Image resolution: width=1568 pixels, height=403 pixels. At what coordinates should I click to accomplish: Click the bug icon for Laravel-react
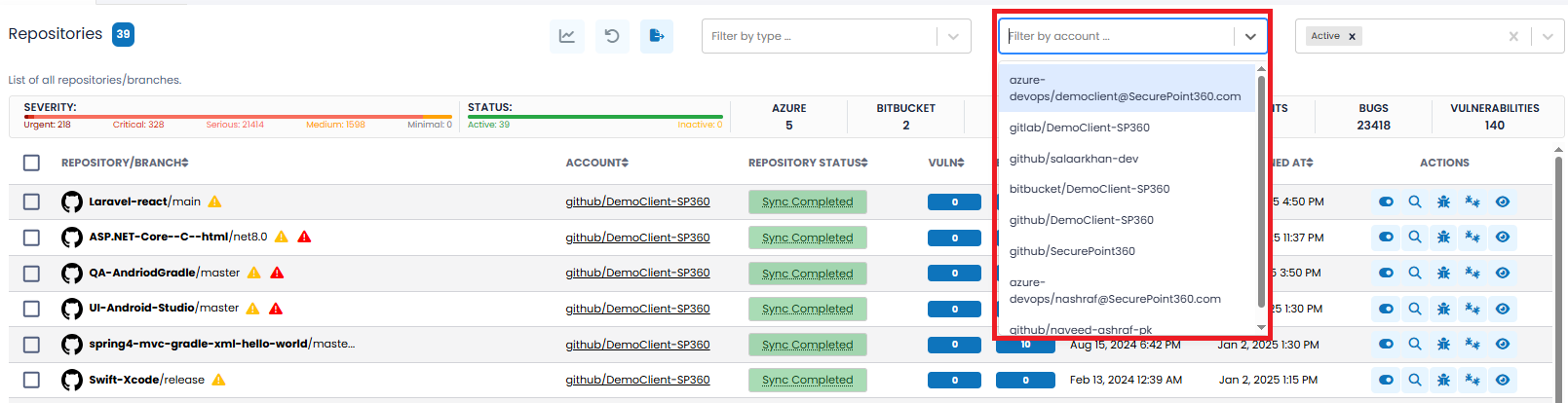(1444, 201)
